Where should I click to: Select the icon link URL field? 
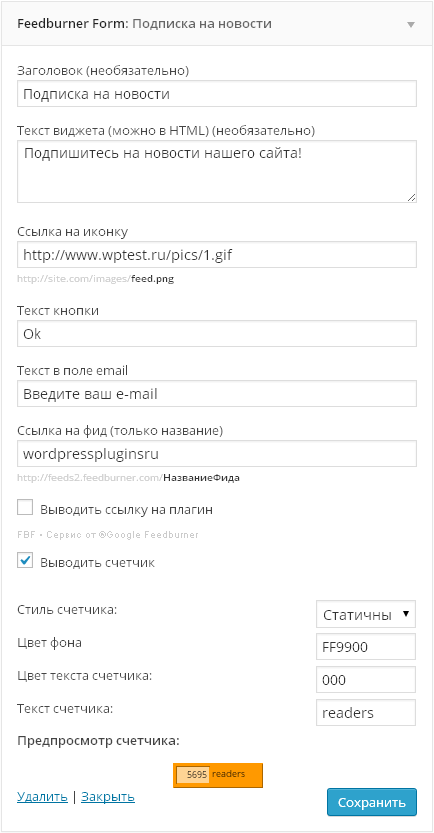coord(217,255)
